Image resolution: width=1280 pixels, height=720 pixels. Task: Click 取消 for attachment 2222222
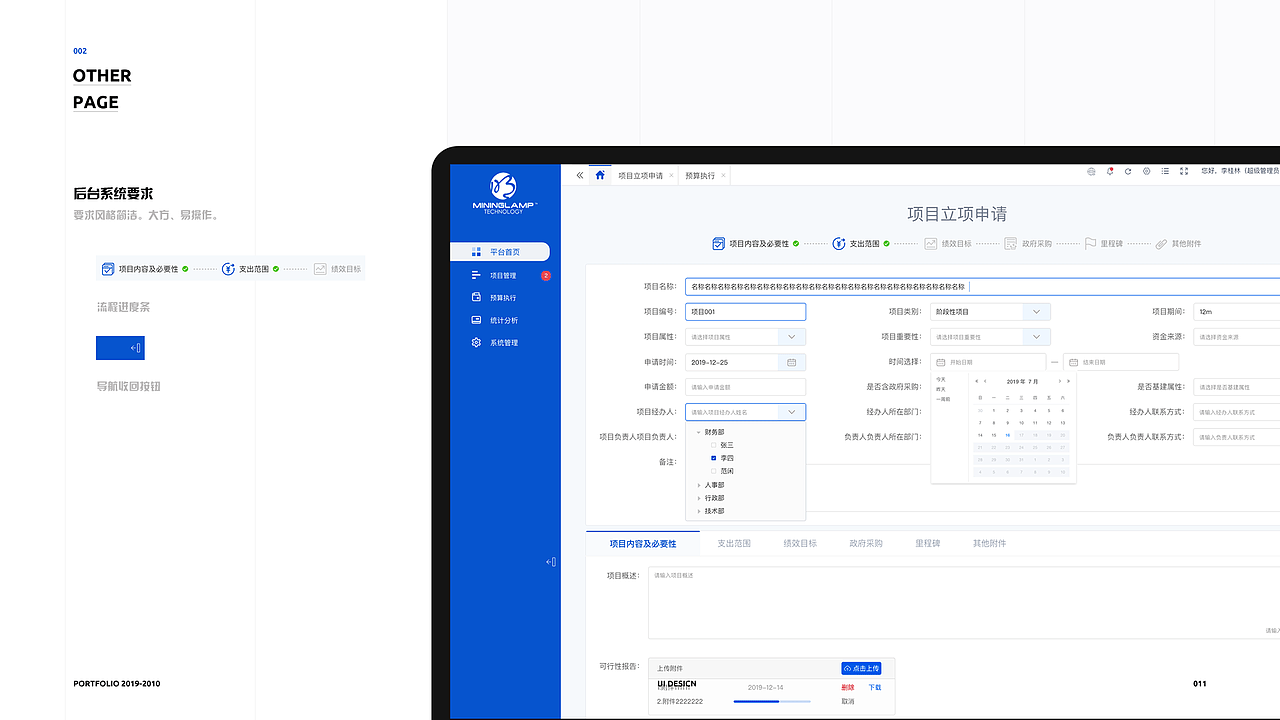pos(848,701)
